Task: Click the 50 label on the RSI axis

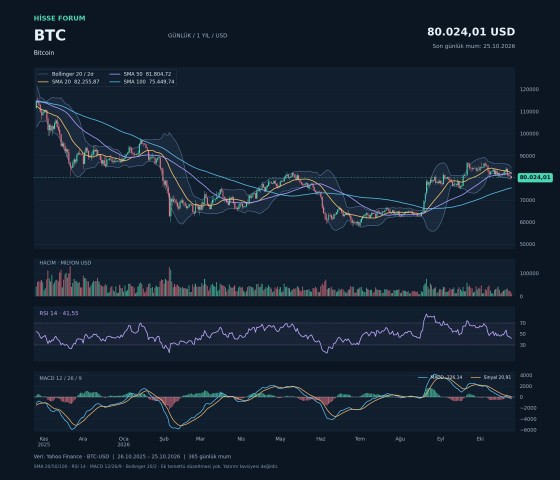Action: click(x=523, y=334)
